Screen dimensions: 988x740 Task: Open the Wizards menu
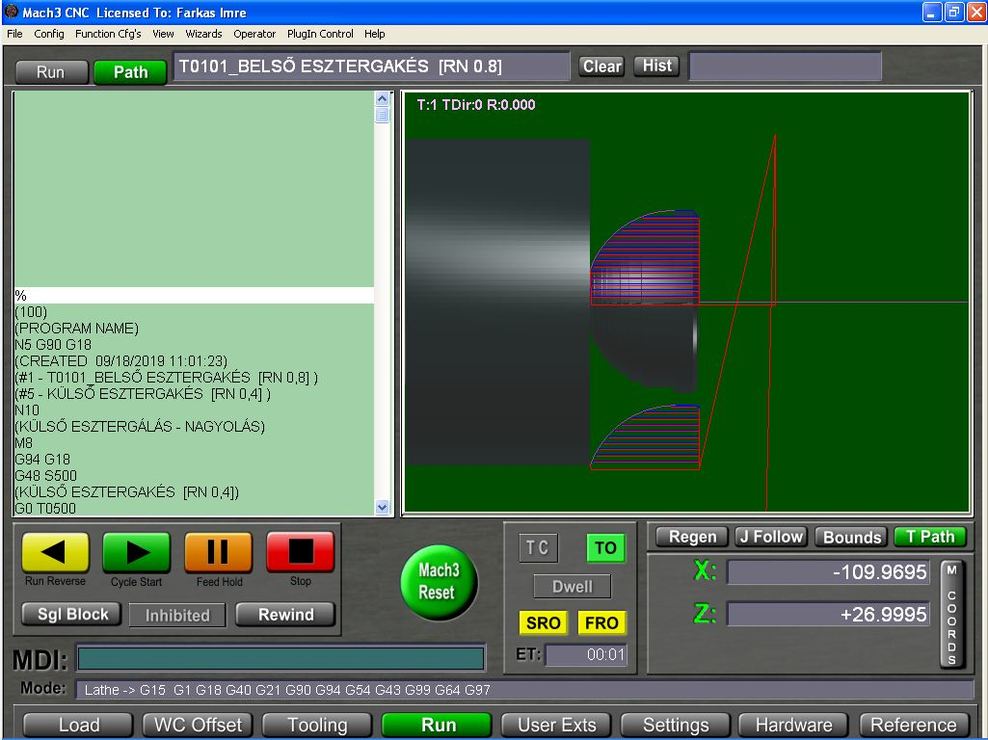point(203,34)
